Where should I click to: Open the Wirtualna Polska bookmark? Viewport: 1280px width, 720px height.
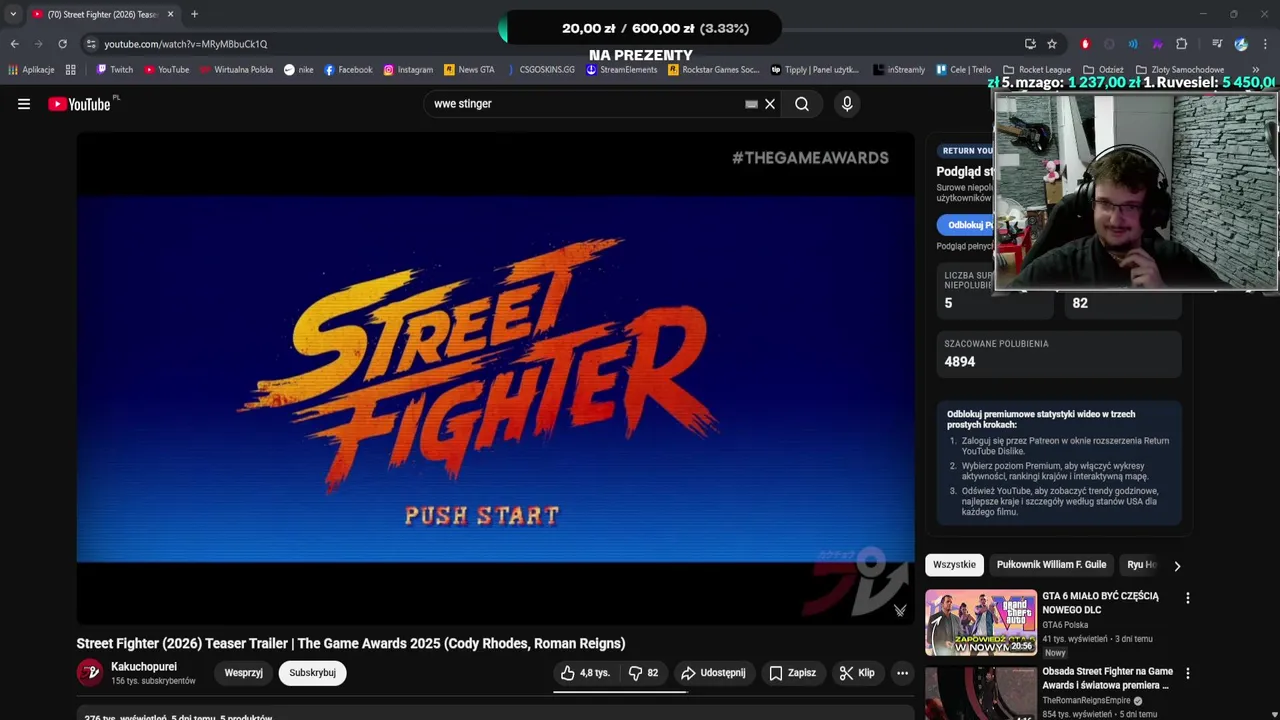click(236, 70)
